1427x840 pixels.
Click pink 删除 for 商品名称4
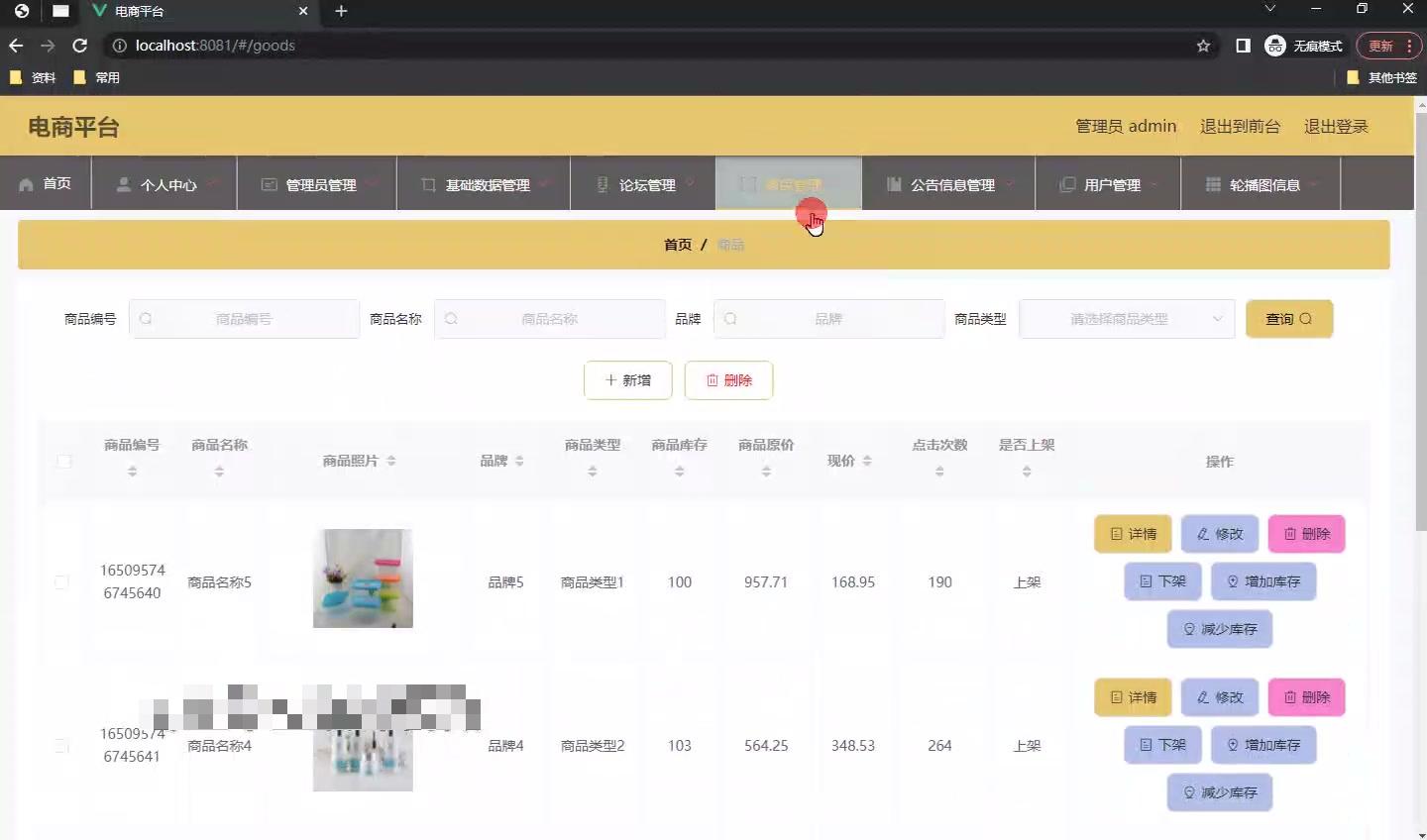click(x=1306, y=697)
